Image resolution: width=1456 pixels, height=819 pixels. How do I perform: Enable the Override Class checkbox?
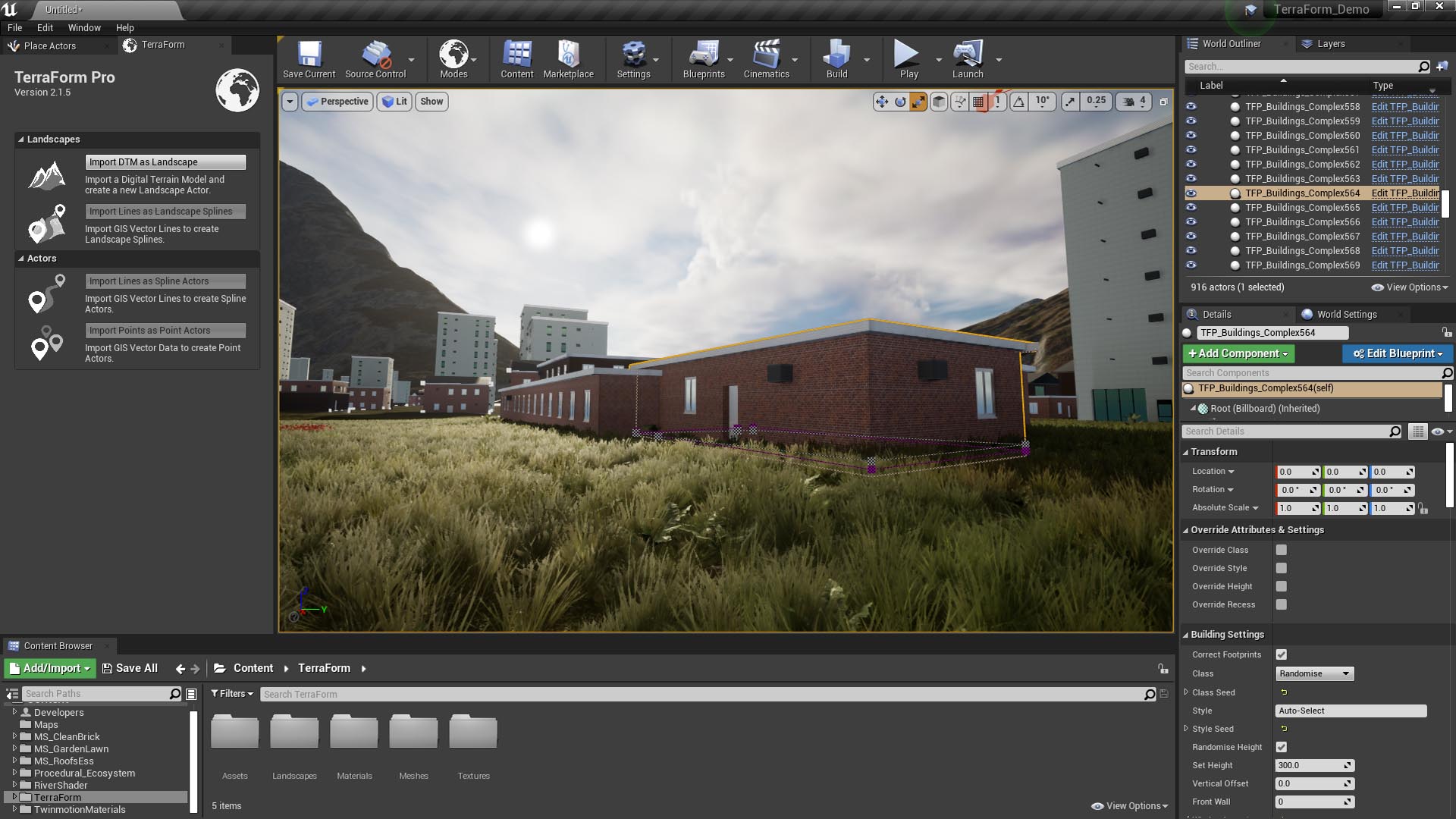point(1281,550)
